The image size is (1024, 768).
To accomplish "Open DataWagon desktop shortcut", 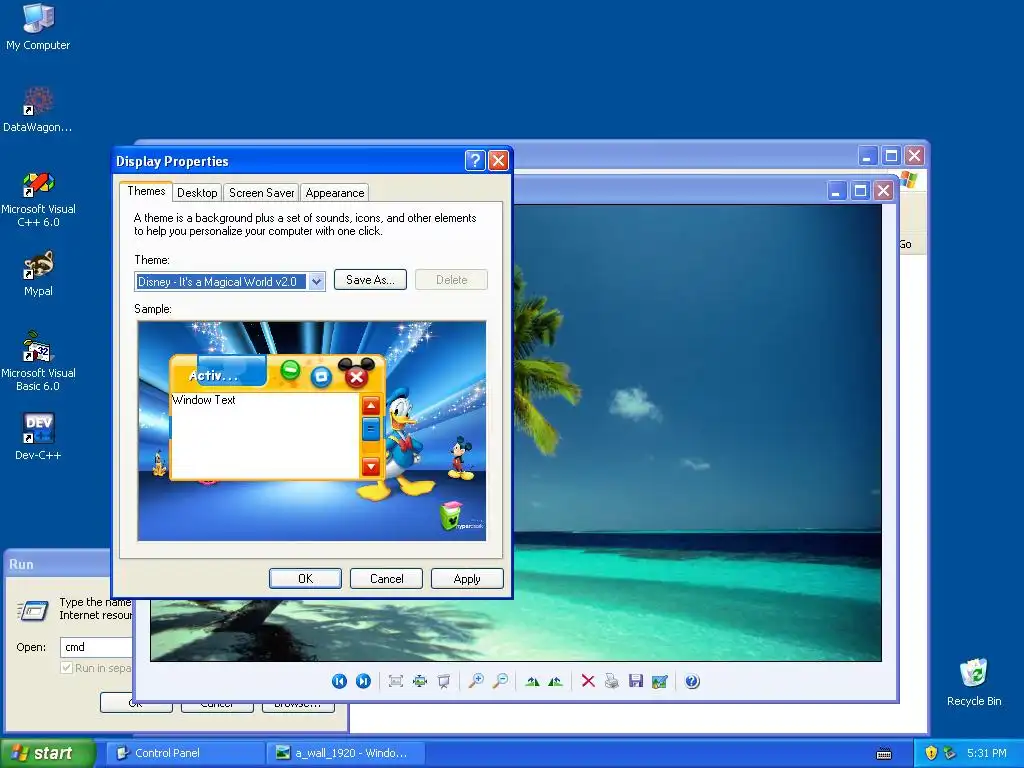I will point(38,108).
